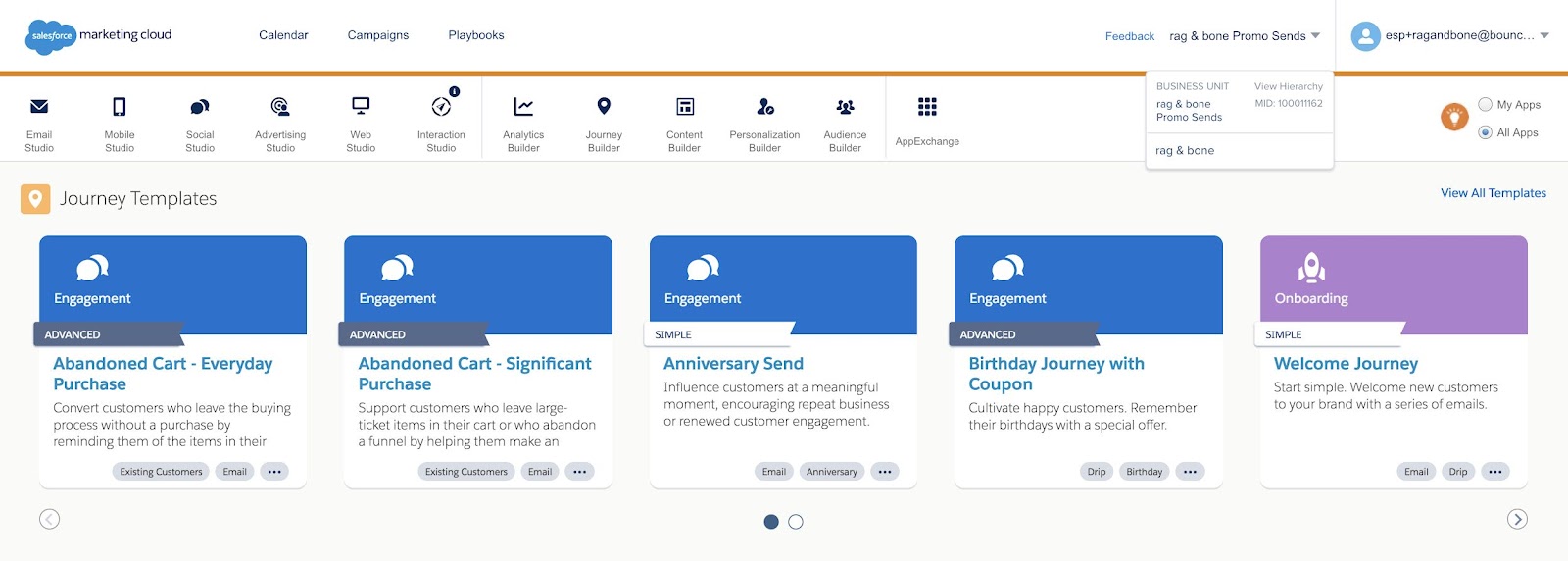Click the orange lightbulb tips icon

1454,117
